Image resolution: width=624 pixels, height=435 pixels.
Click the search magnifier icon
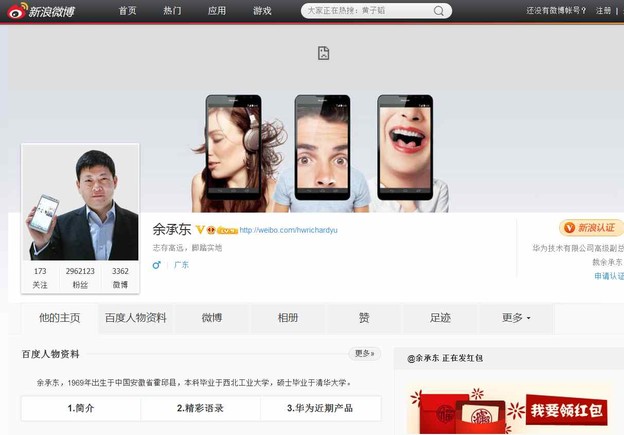click(x=439, y=11)
